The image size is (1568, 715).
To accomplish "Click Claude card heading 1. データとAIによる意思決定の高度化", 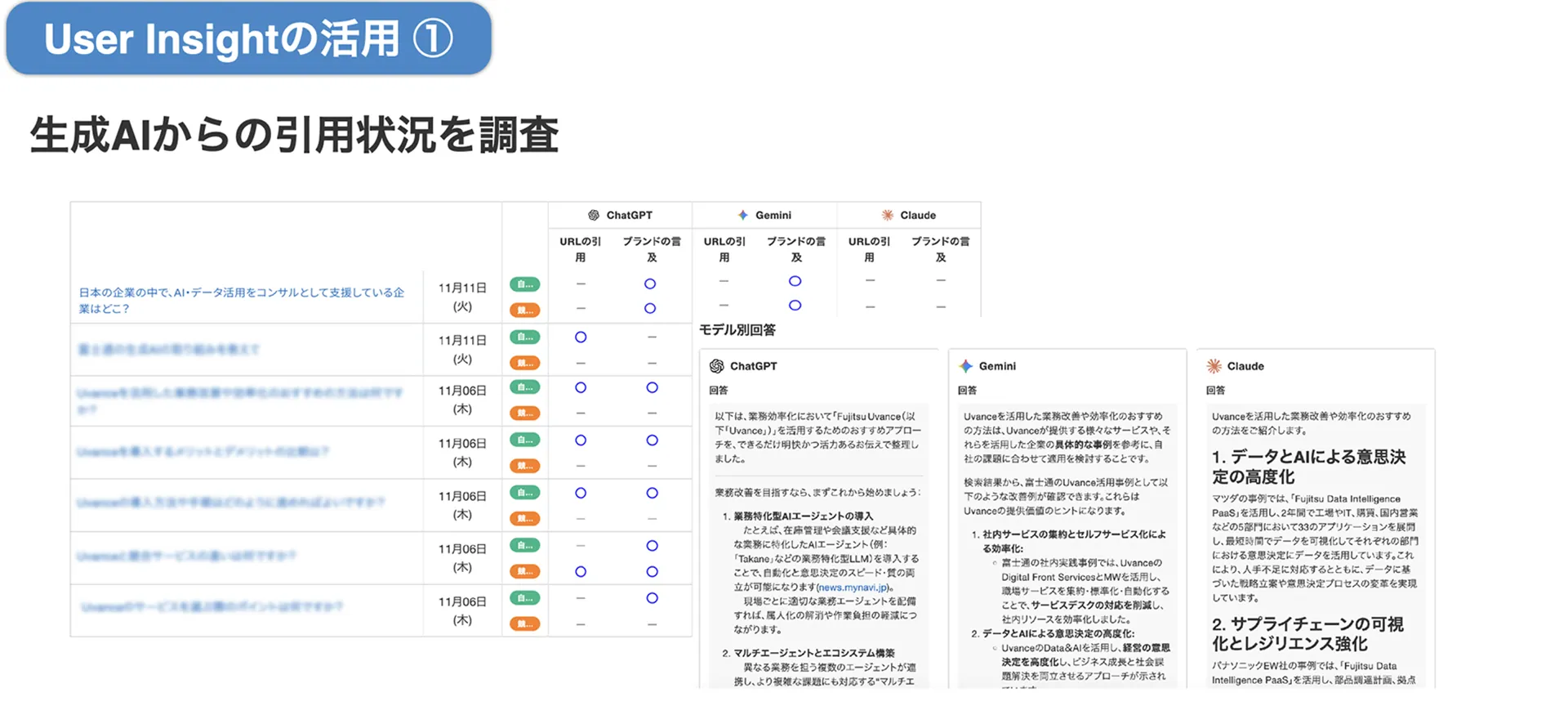I will coord(1308,467).
